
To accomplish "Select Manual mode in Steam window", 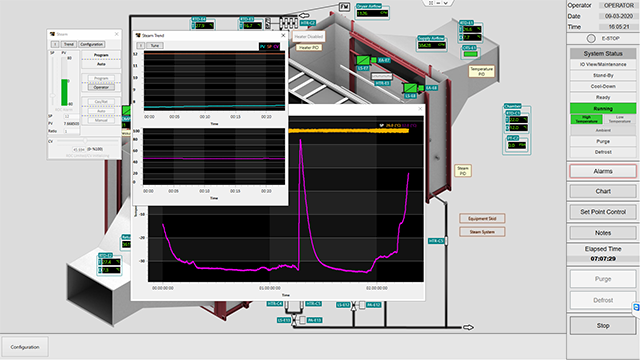I will point(101,120).
